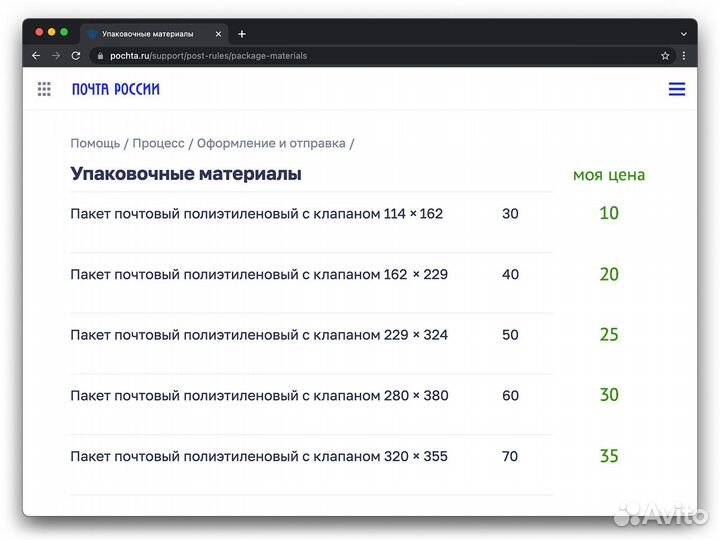Select the Упаковочные материалы browser tab
The height and width of the screenshot is (540, 720).
click(154, 34)
